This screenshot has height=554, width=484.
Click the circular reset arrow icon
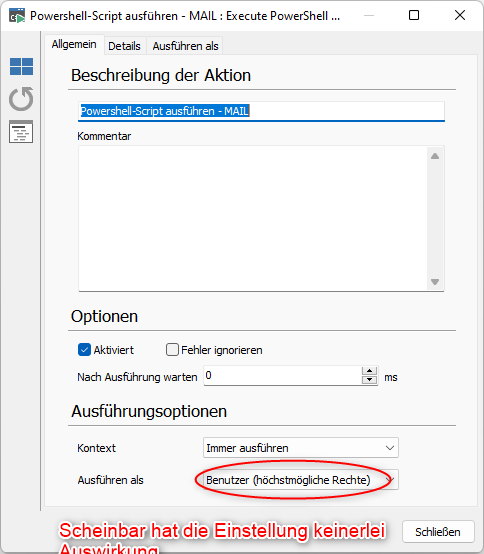click(x=21, y=99)
